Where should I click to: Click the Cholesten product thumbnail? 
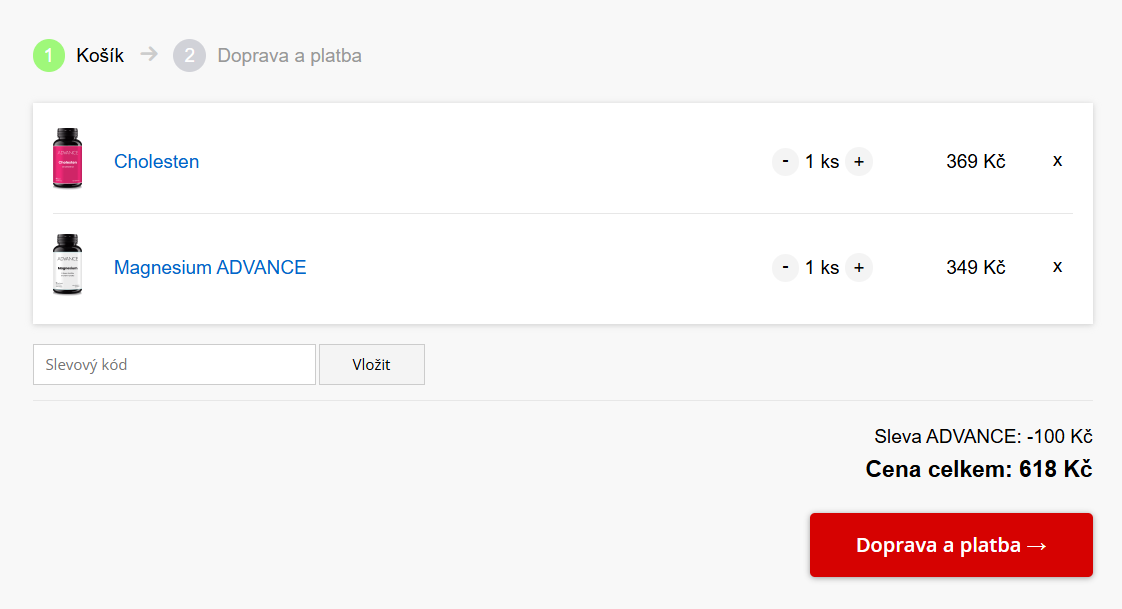(x=68, y=159)
